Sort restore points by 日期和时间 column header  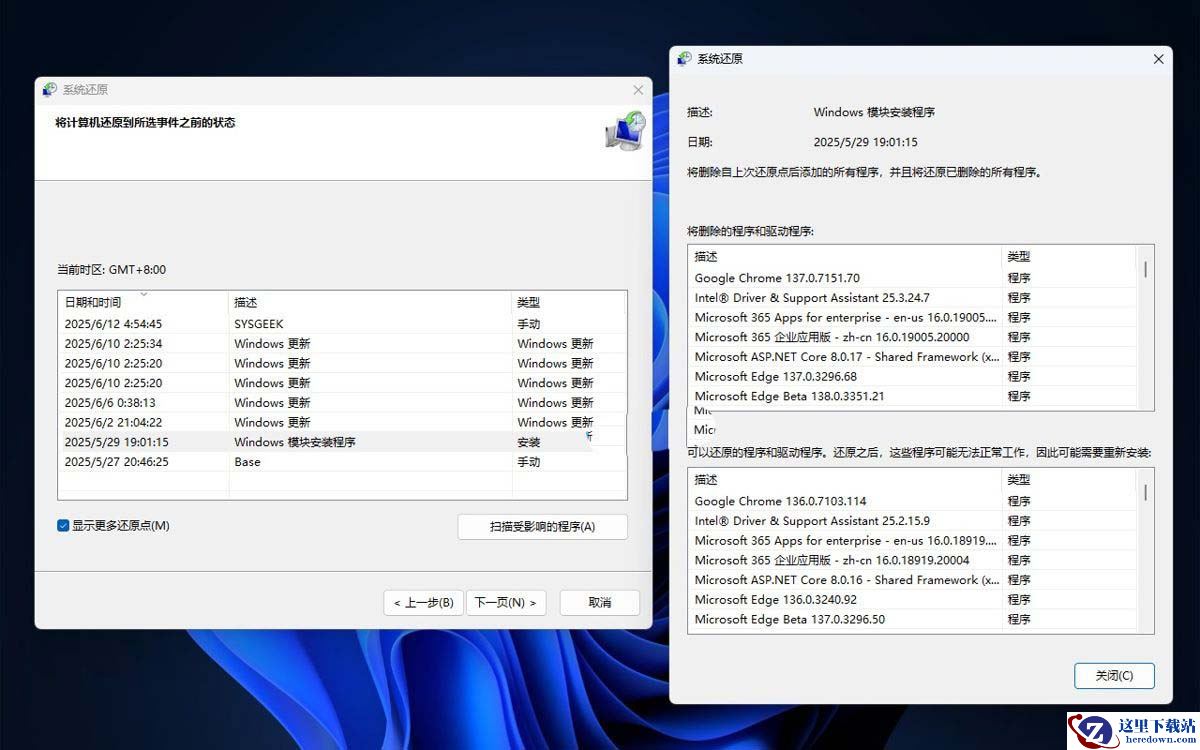point(143,302)
